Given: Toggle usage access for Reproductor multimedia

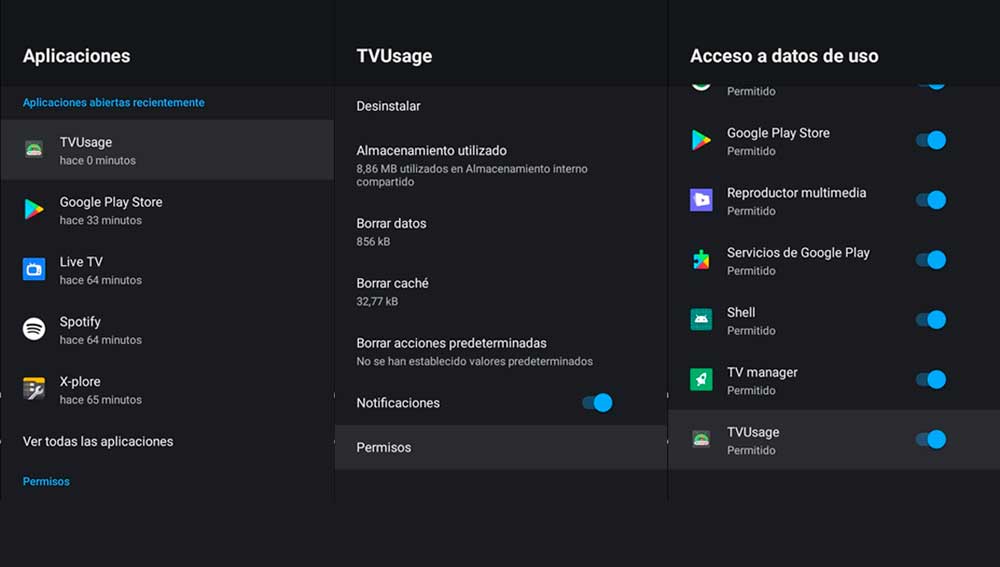Looking at the screenshot, I should tap(931, 200).
